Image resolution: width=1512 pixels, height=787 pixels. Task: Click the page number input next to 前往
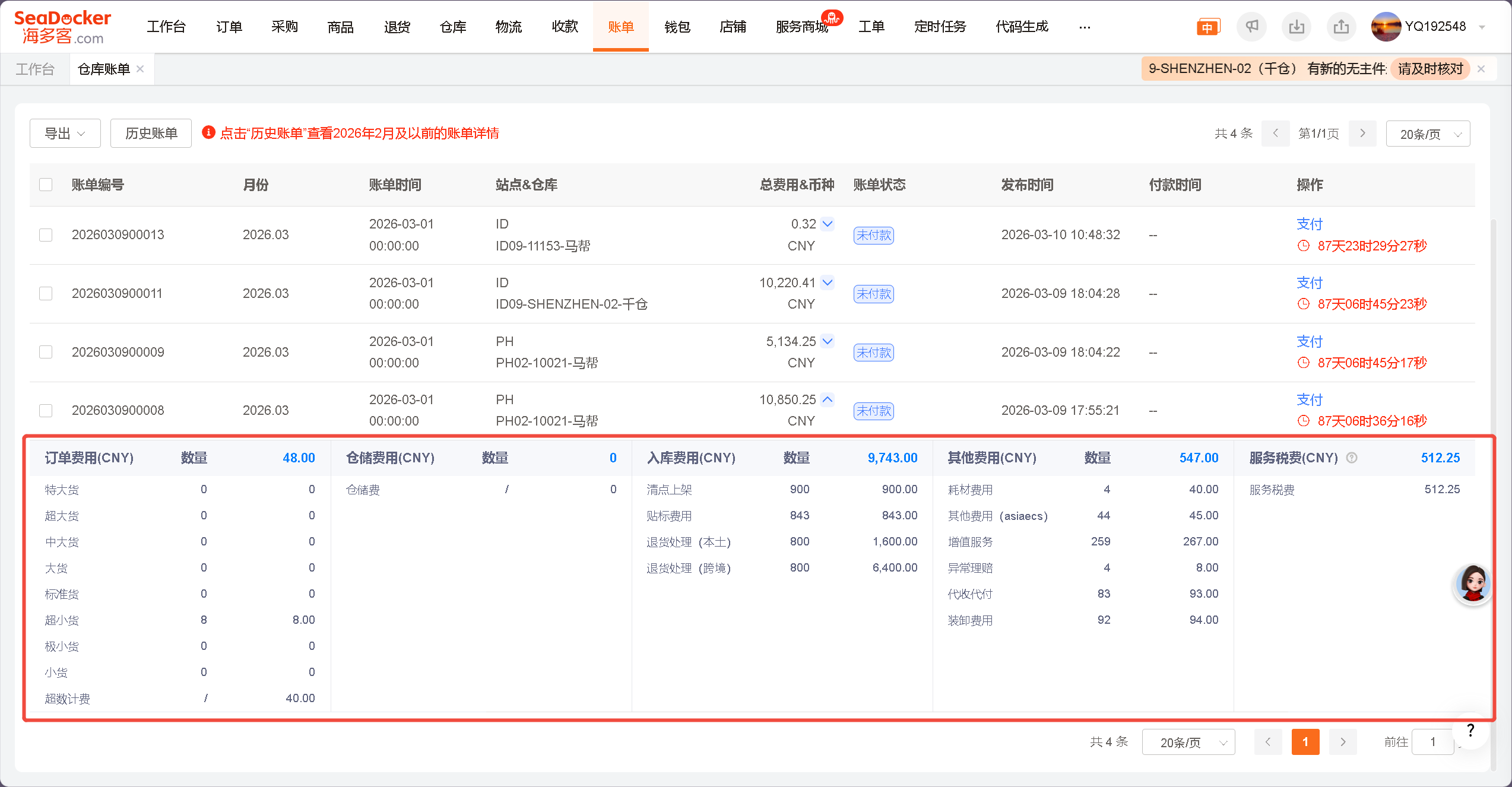1432,741
